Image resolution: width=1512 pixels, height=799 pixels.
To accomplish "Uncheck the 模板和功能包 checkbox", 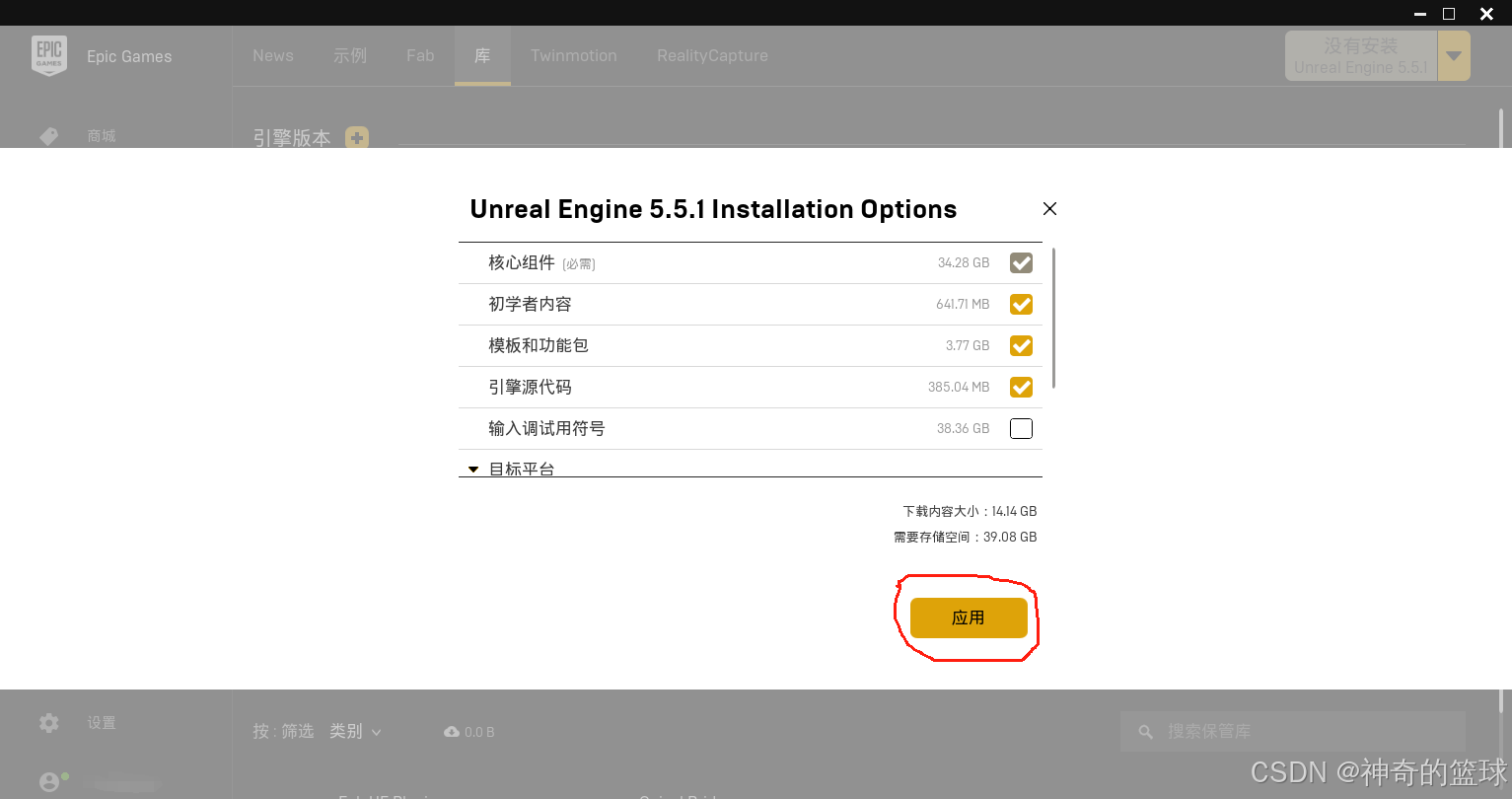I will [1021, 346].
